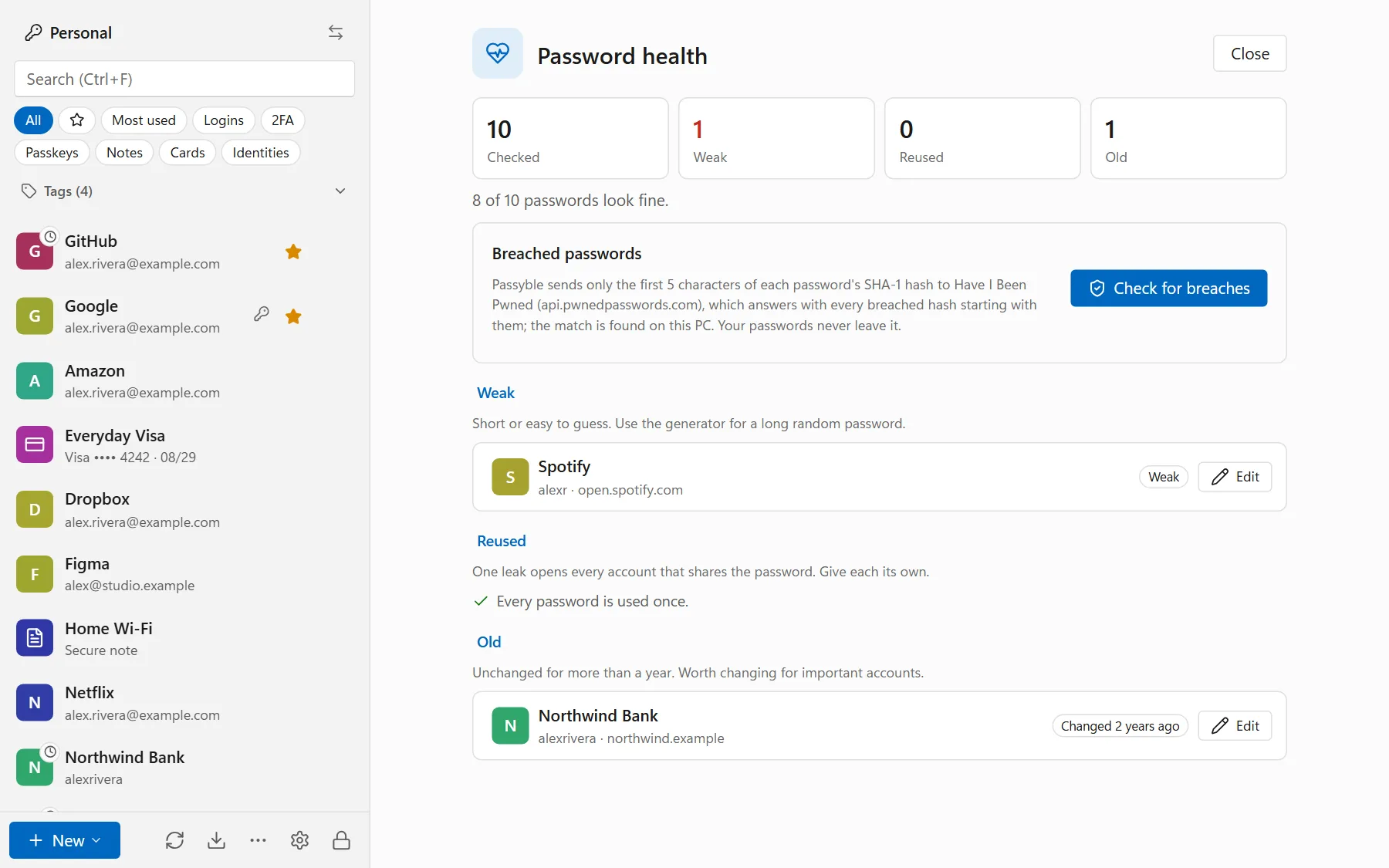1389x868 pixels.
Task: Click the Reused count card
Action: click(982, 139)
